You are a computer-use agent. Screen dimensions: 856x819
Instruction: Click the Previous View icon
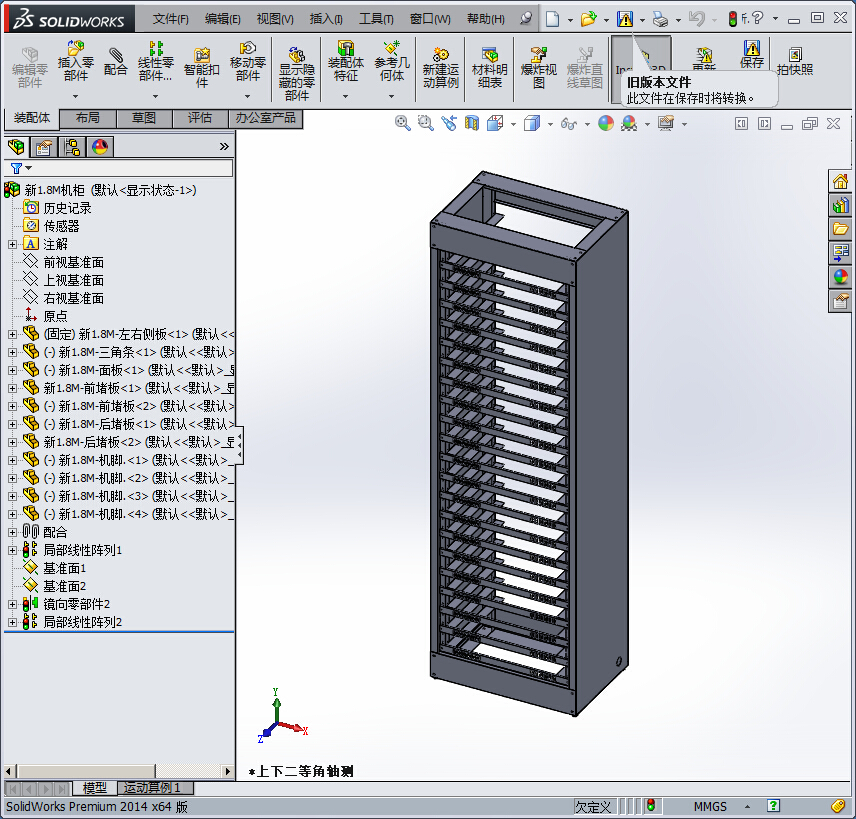[x=448, y=123]
